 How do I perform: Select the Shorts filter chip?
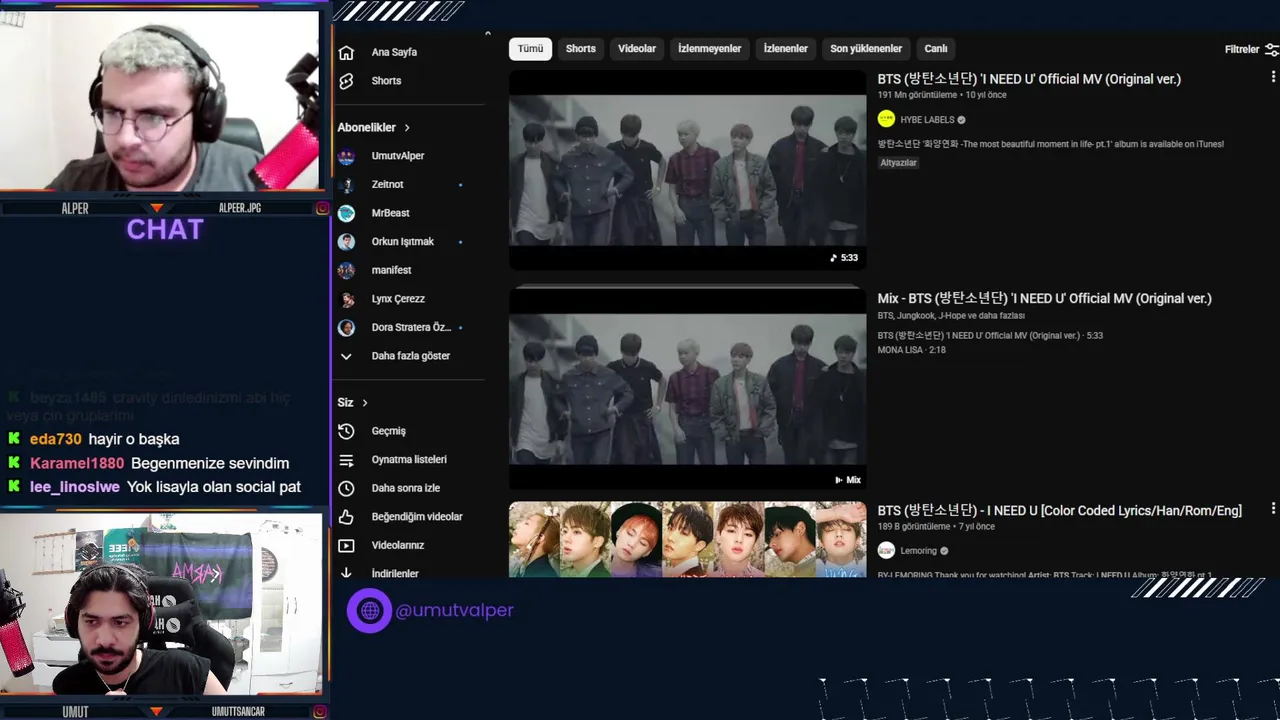pyautogui.click(x=581, y=49)
